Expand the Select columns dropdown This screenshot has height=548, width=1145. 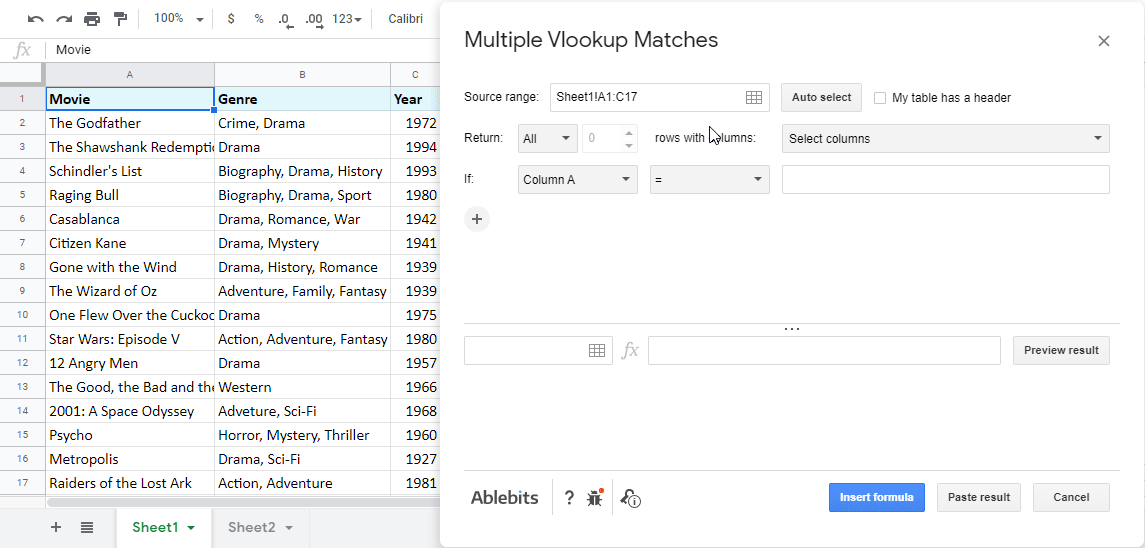tap(946, 139)
